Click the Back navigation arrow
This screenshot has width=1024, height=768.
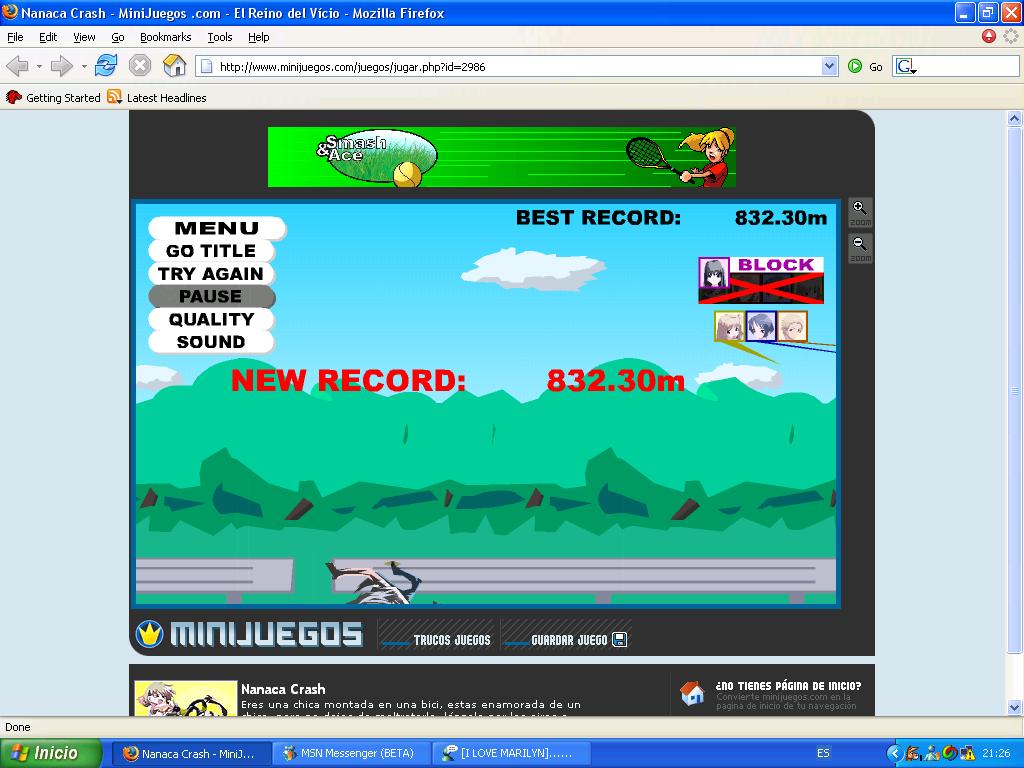(18, 66)
